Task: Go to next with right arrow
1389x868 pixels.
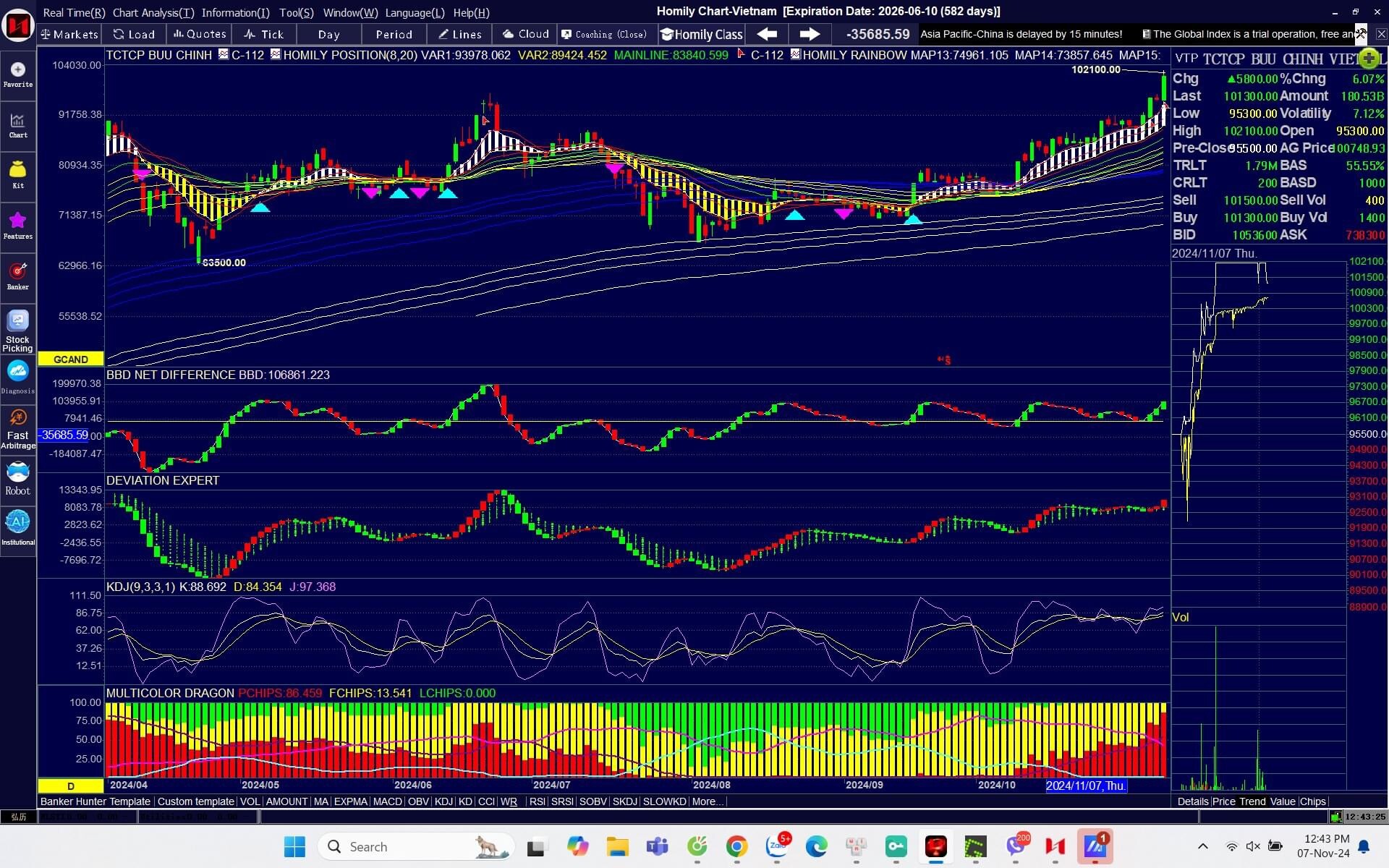Action: (810, 34)
